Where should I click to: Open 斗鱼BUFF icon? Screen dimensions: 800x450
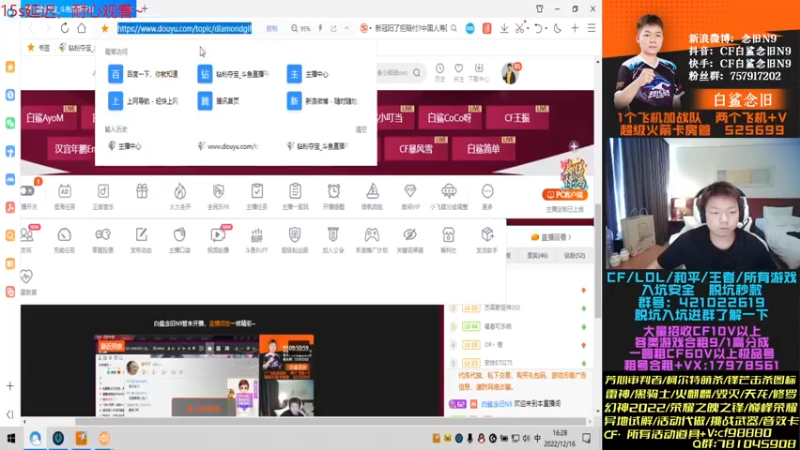pyautogui.click(x=257, y=235)
